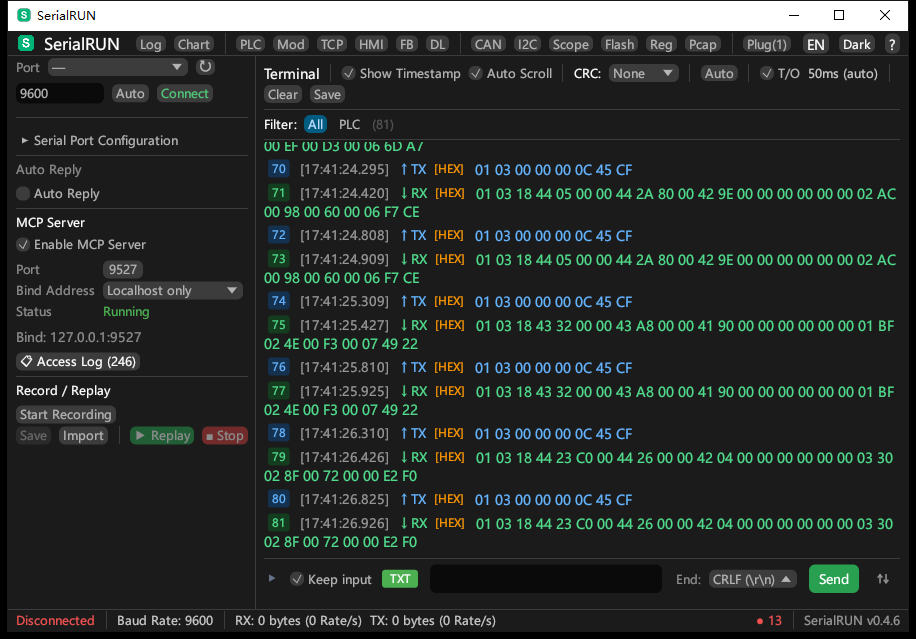Open the I2C tool
Image resolution: width=916 pixels, height=639 pixels.
pos(527,44)
